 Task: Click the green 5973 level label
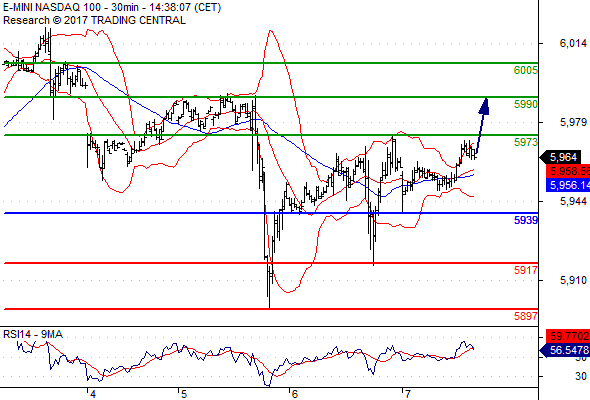tap(526, 142)
